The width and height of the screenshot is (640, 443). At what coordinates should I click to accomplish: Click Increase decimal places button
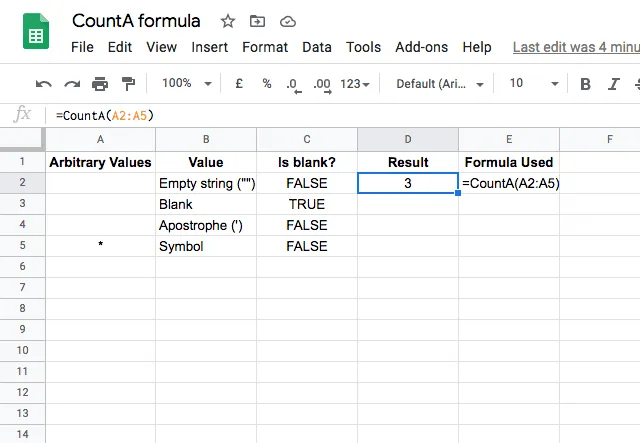(322, 85)
